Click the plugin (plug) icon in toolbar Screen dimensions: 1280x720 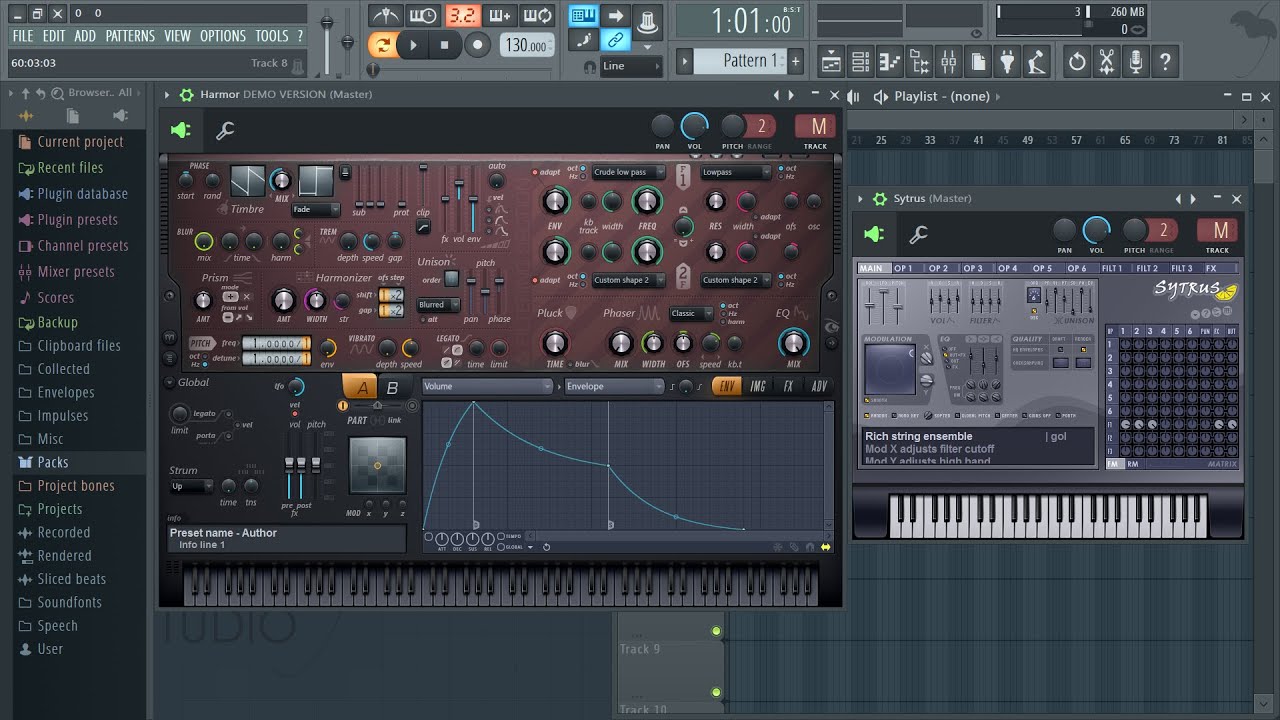1008,62
